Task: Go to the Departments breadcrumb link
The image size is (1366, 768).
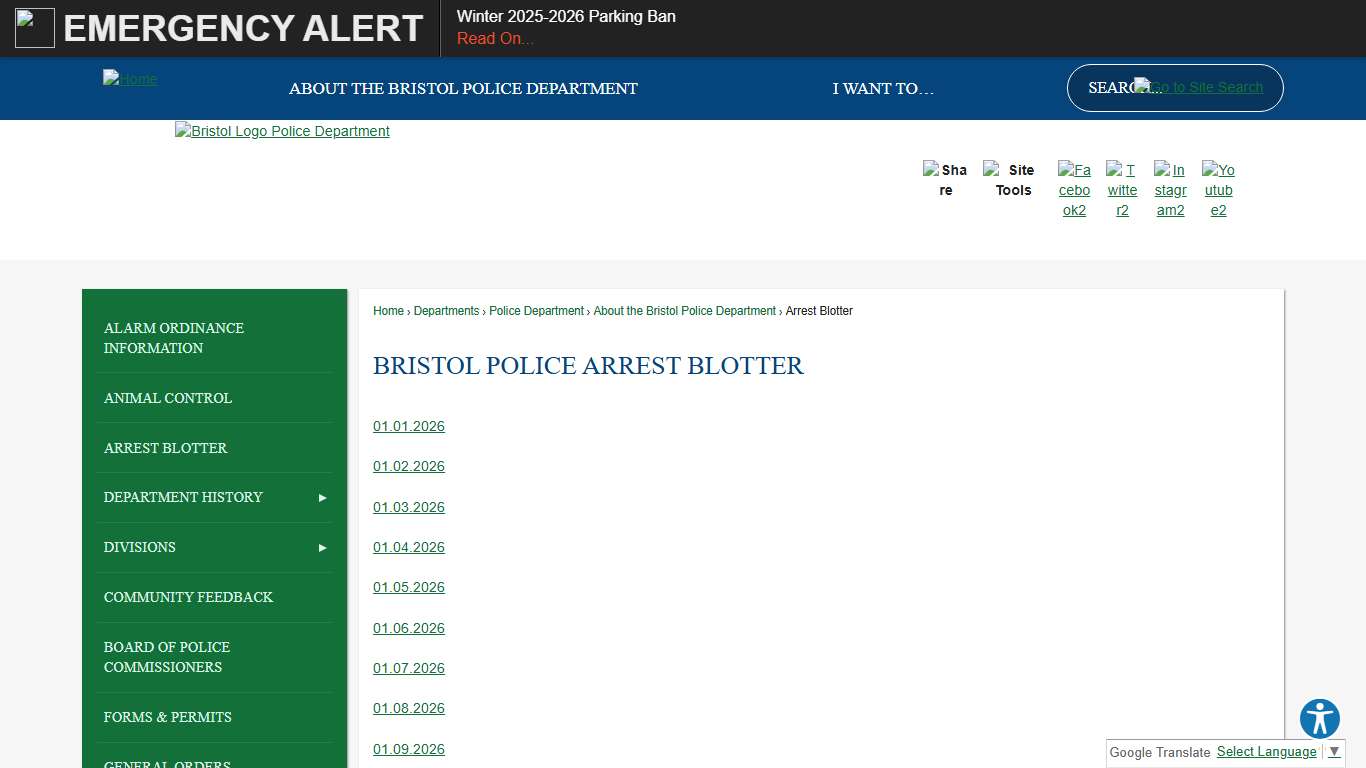Action: coord(447,311)
